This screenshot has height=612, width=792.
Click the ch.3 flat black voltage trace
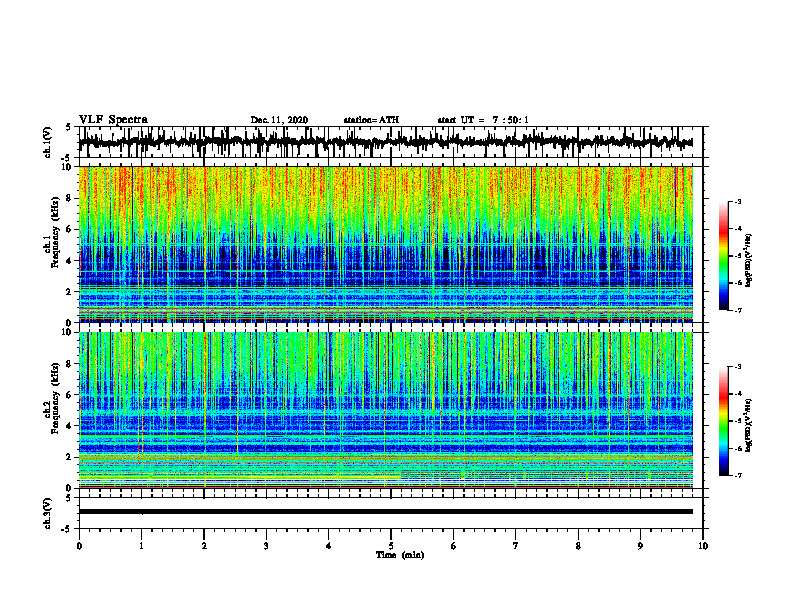[x=385, y=512]
